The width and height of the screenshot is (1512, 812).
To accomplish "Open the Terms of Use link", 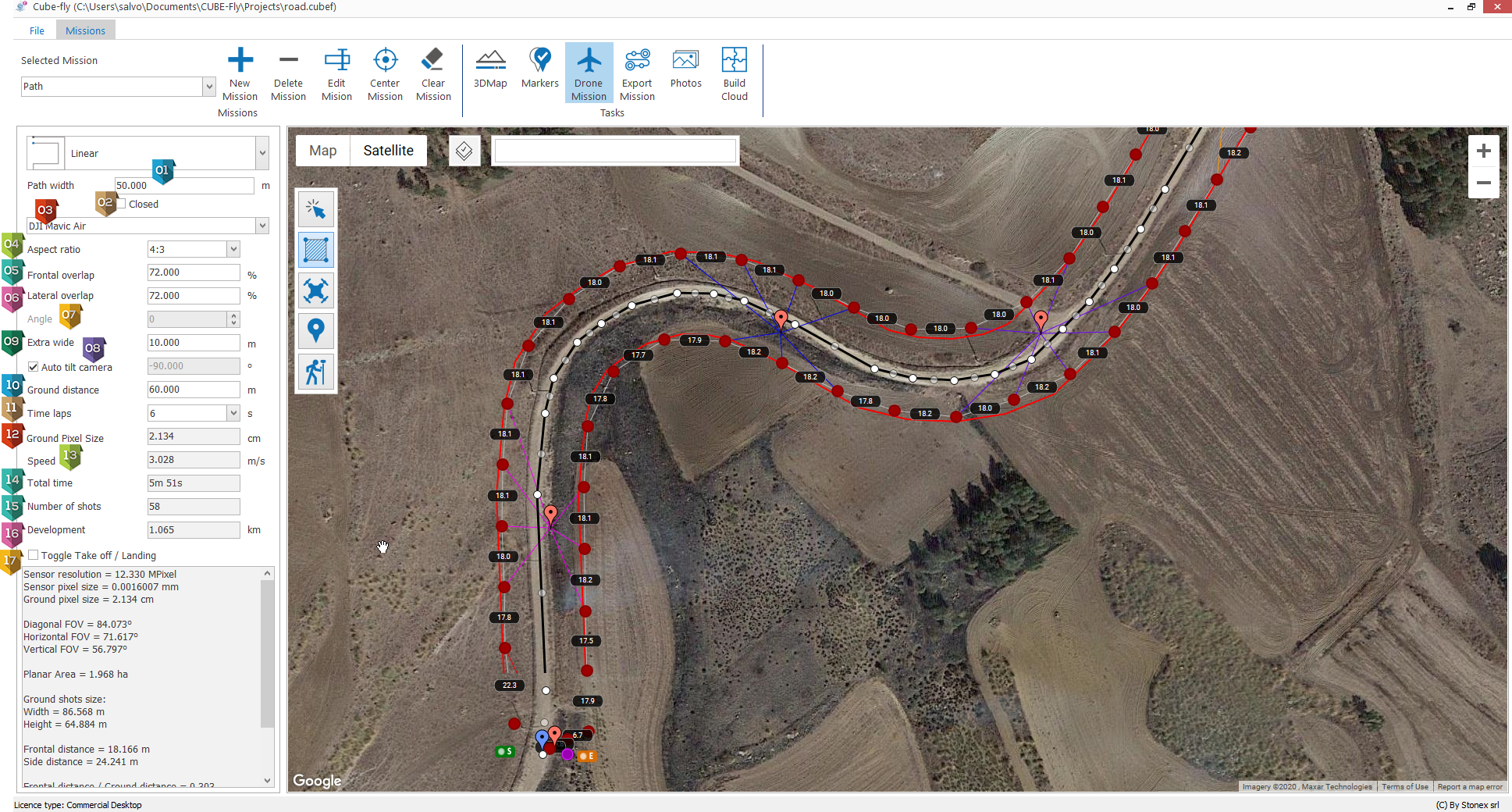I will click(1405, 786).
